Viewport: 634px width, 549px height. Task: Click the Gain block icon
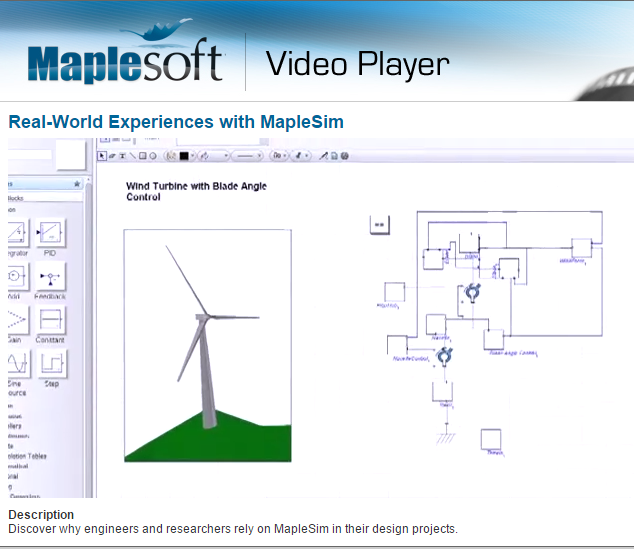[15, 320]
